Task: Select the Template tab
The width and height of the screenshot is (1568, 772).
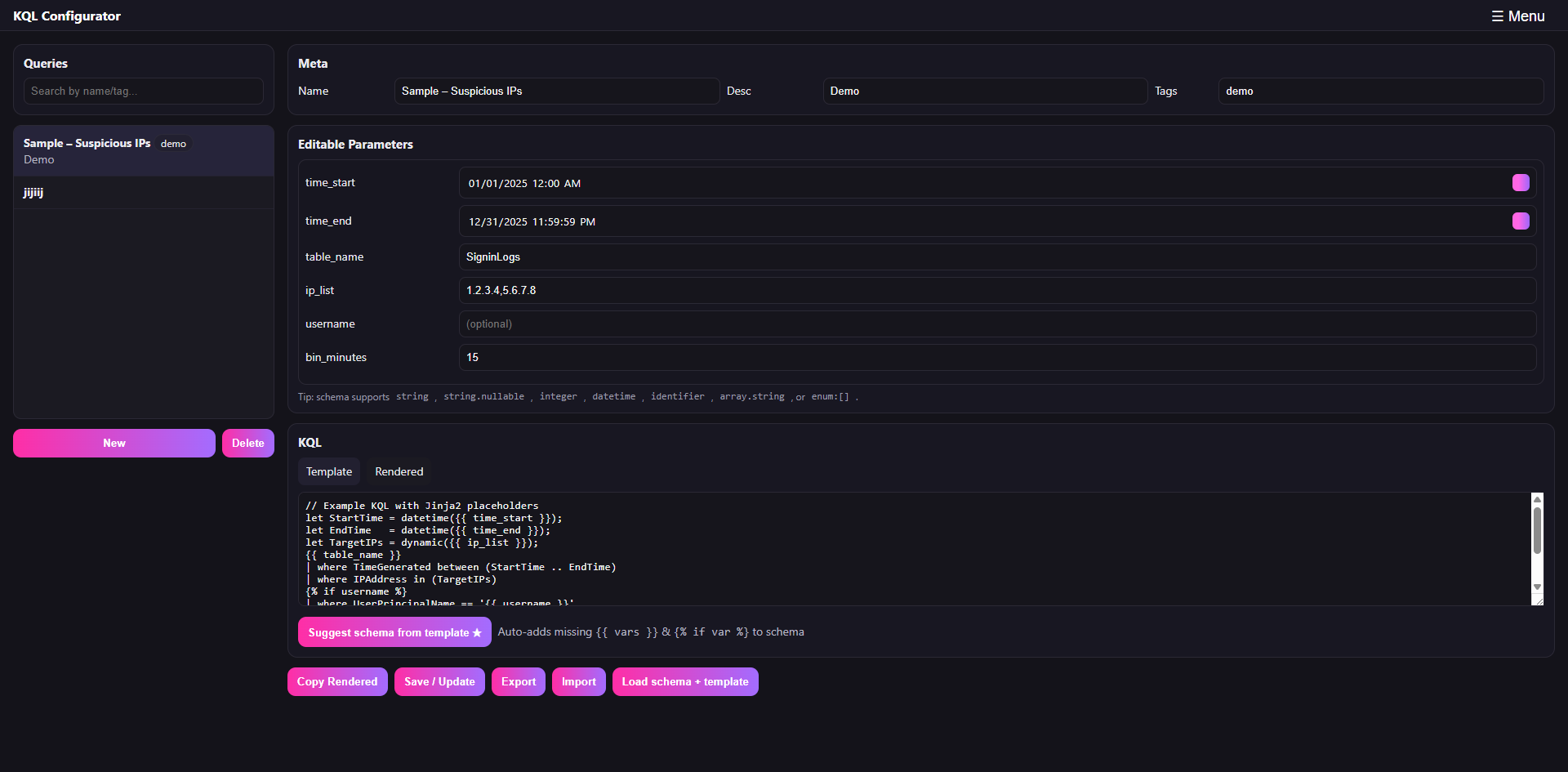Action: pos(328,471)
